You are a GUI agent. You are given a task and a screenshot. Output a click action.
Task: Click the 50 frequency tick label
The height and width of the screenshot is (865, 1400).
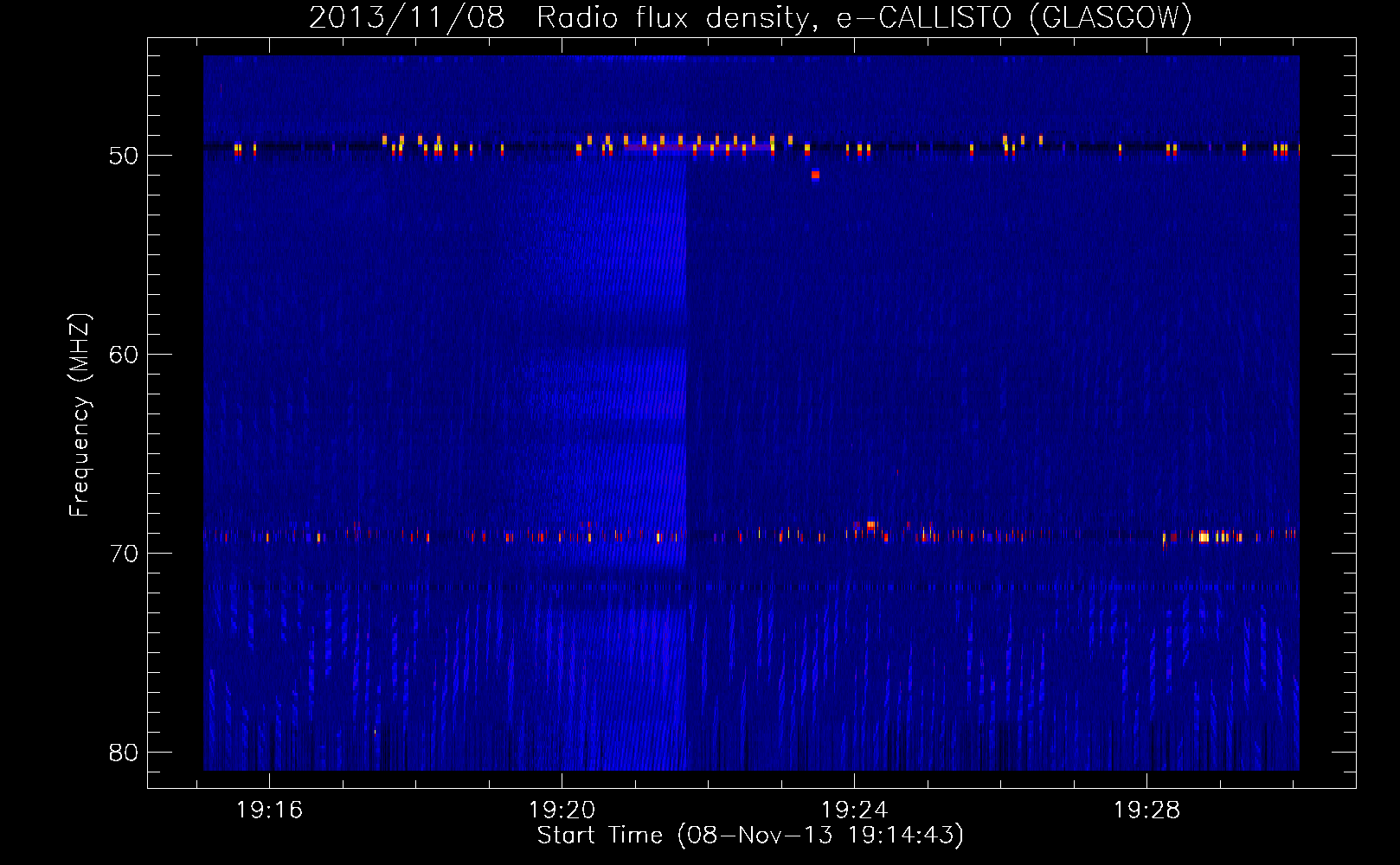124,156
